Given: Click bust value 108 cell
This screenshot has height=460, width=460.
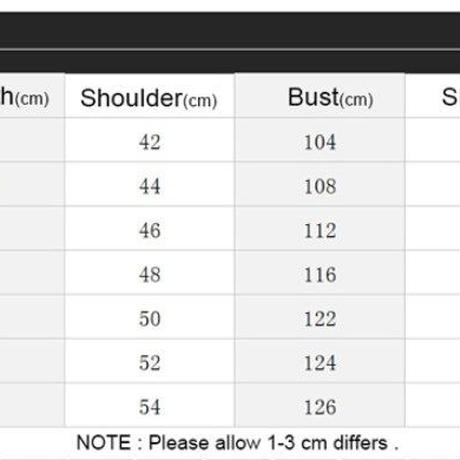Looking at the screenshot, I should pos(320,184).
